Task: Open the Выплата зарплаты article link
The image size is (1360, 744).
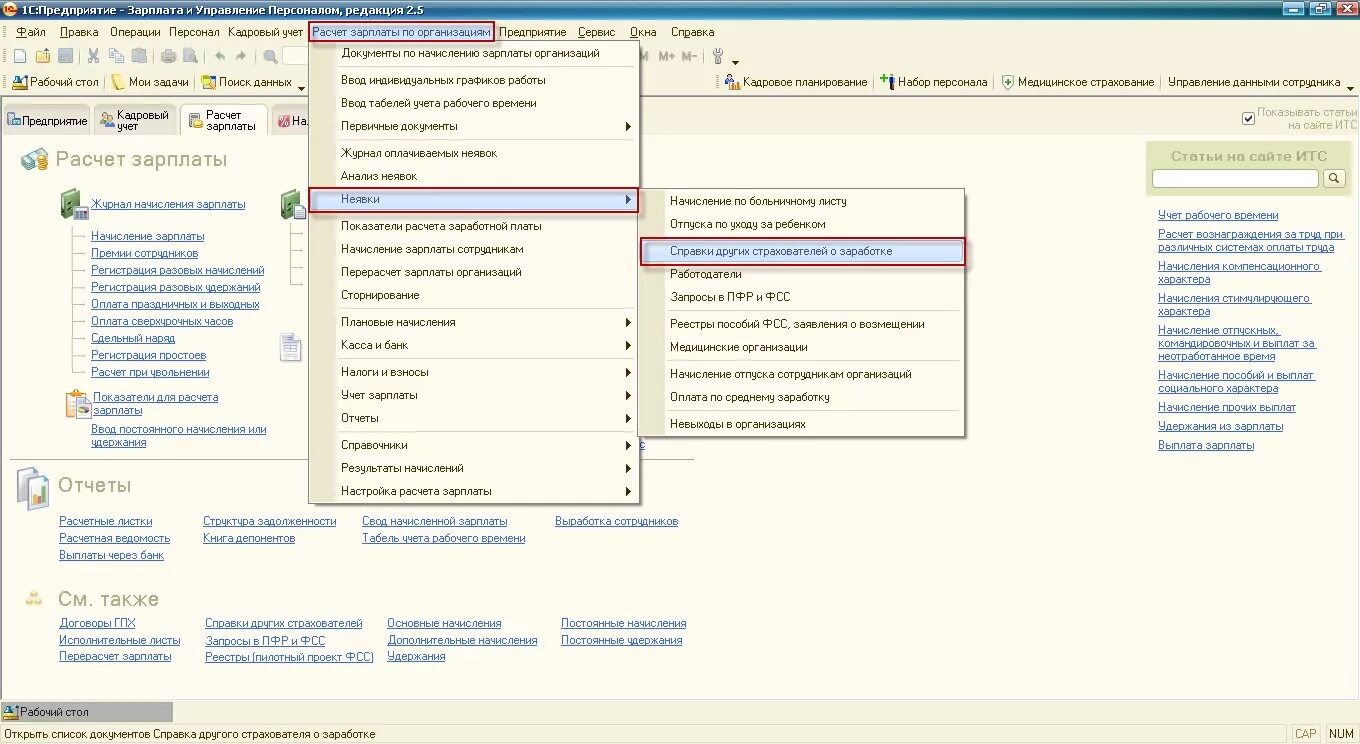Action: coord(1206,445)
